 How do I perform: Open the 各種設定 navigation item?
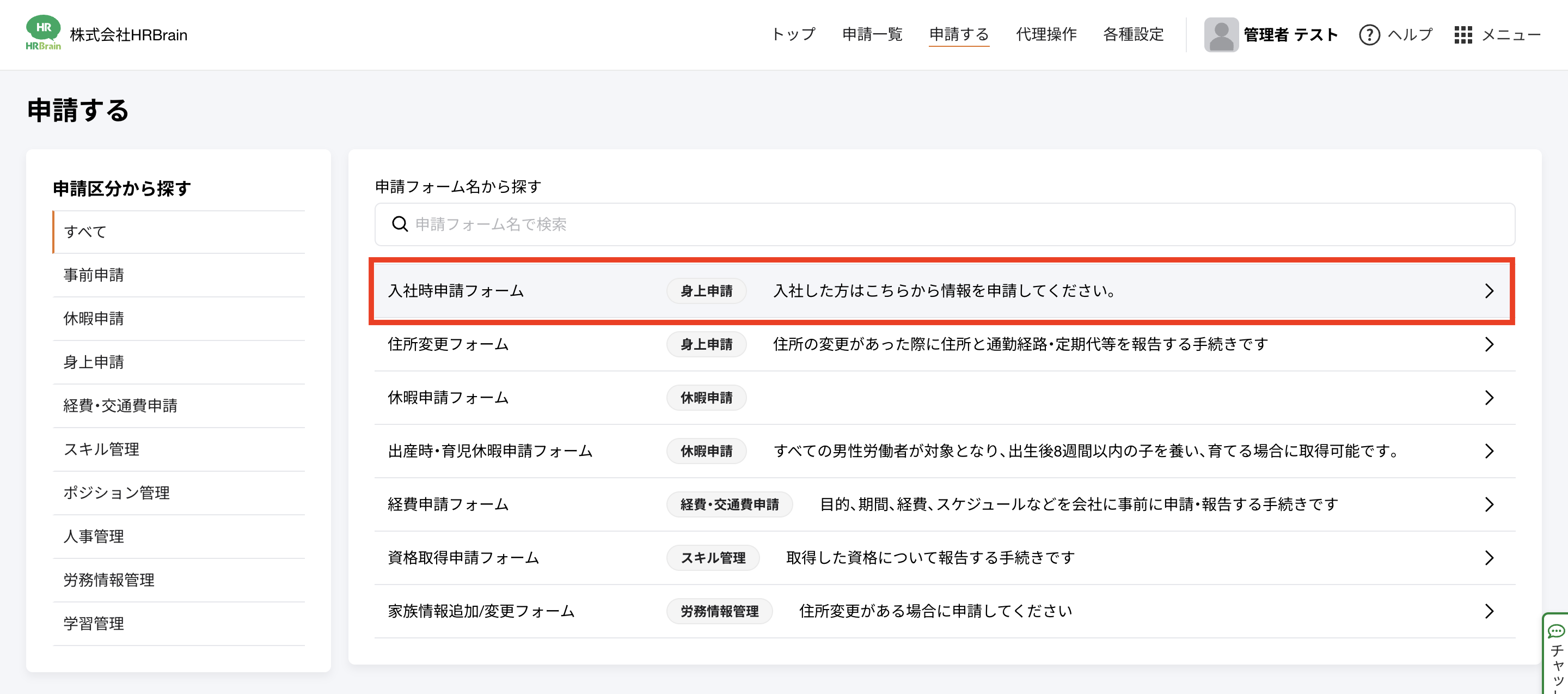[x=1133, y=35]
